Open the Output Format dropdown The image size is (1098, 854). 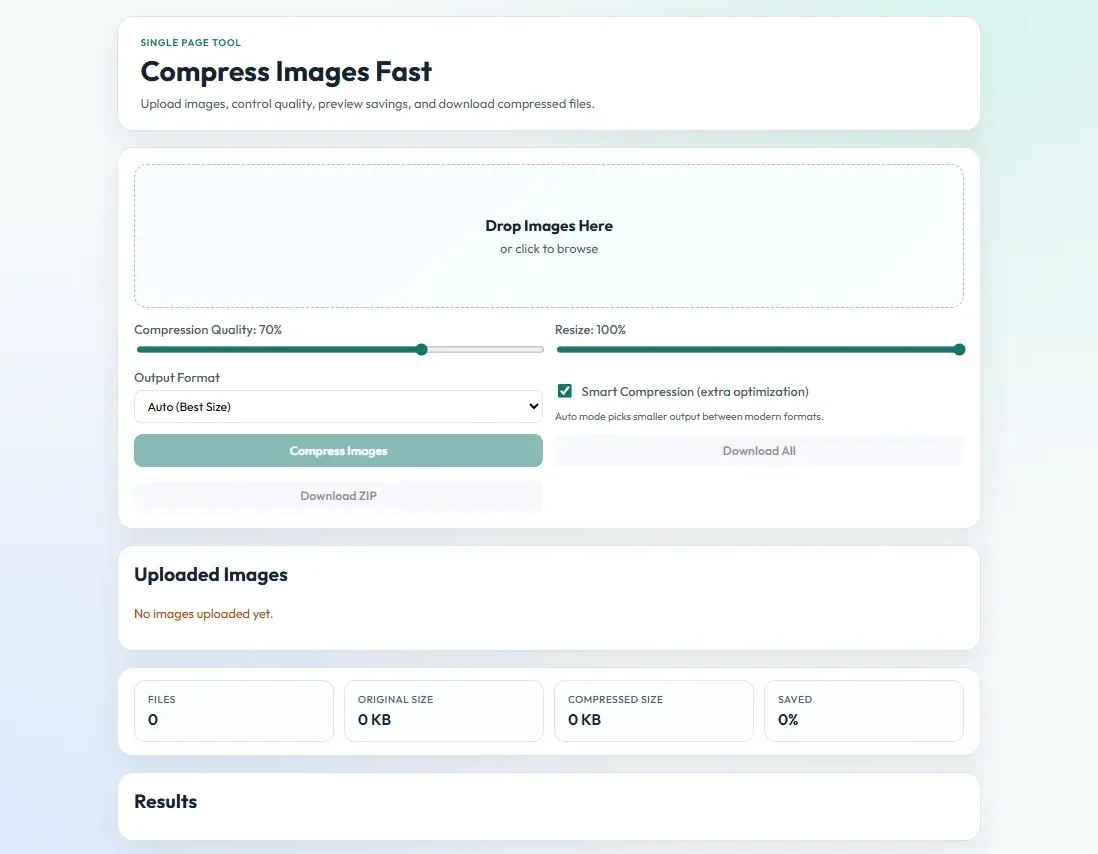[338, 407]
